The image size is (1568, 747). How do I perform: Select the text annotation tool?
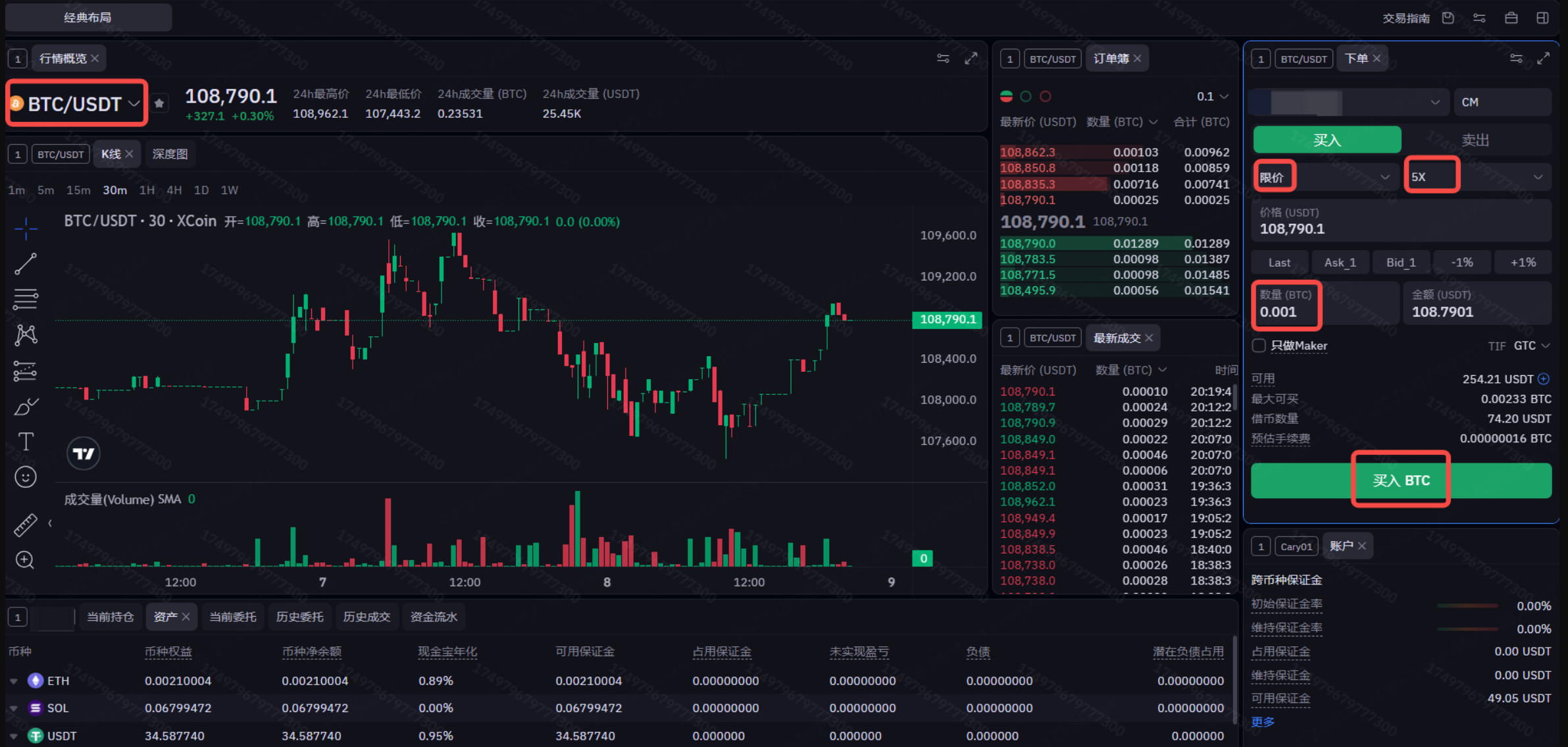(x=25, y=442)
